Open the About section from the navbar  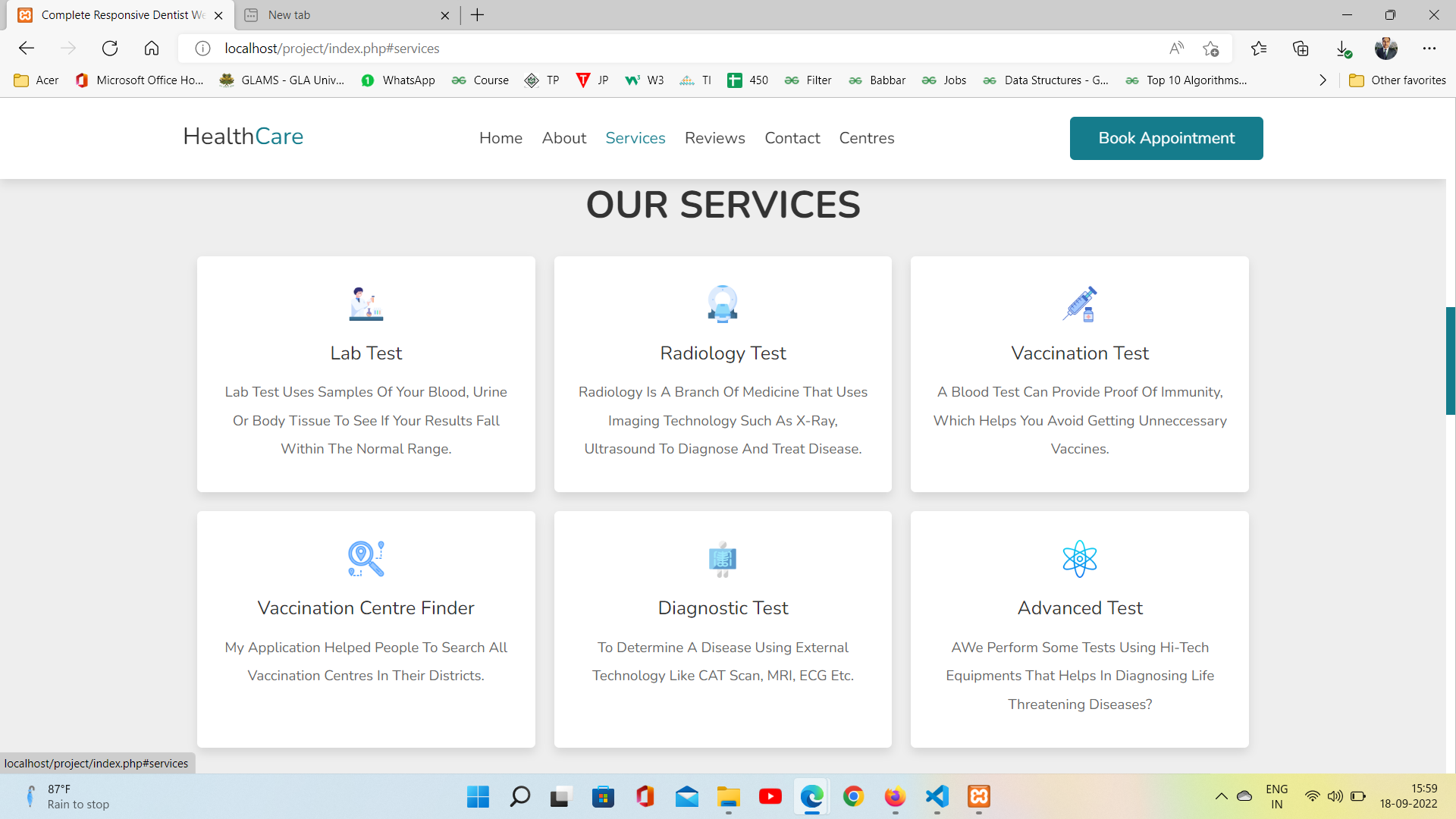tap(563, 138)
